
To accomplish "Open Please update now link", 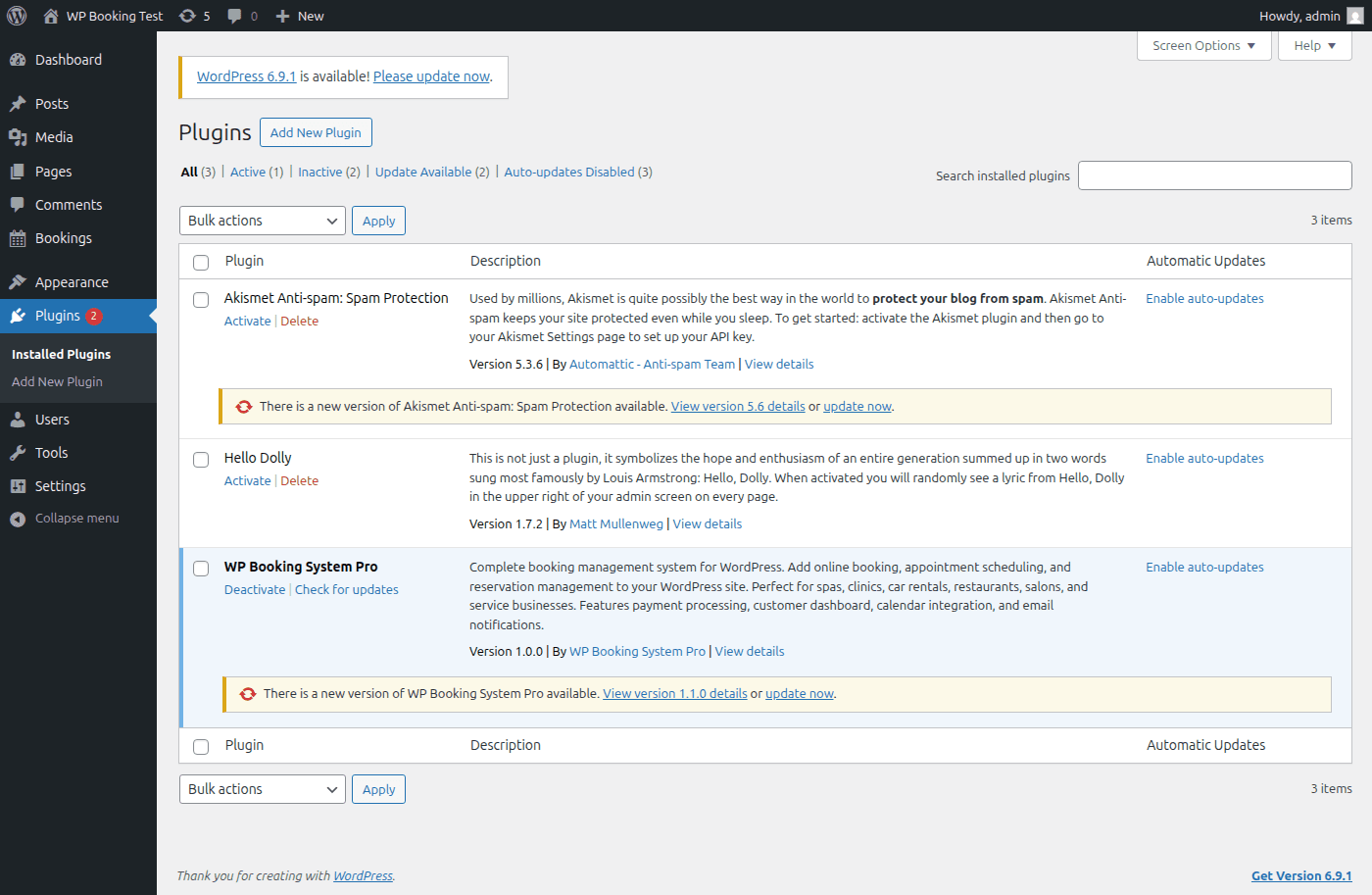I will pyautogui.click(x=431, y=75).
